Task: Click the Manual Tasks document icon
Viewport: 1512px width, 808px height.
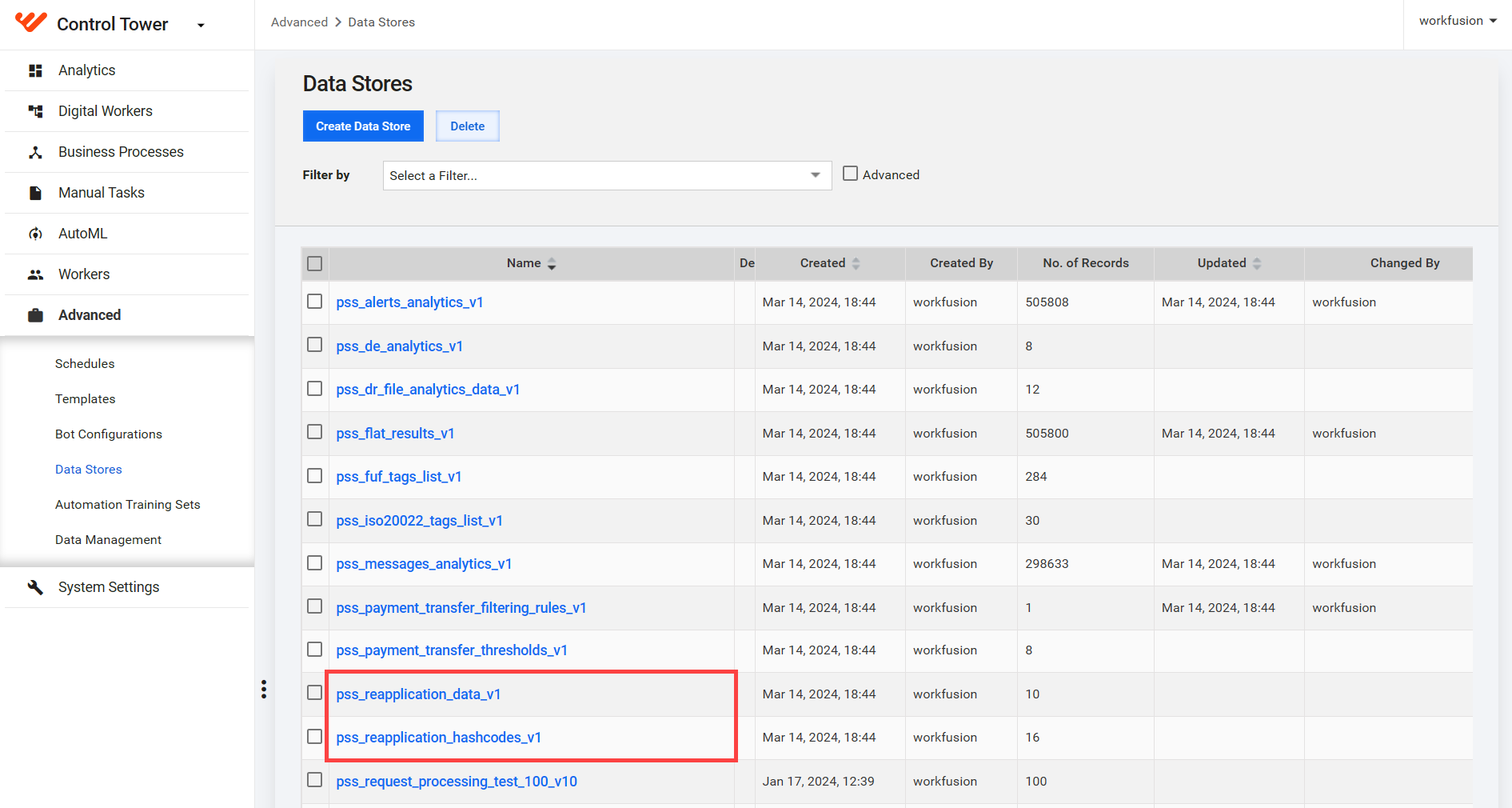Action: 35,193
